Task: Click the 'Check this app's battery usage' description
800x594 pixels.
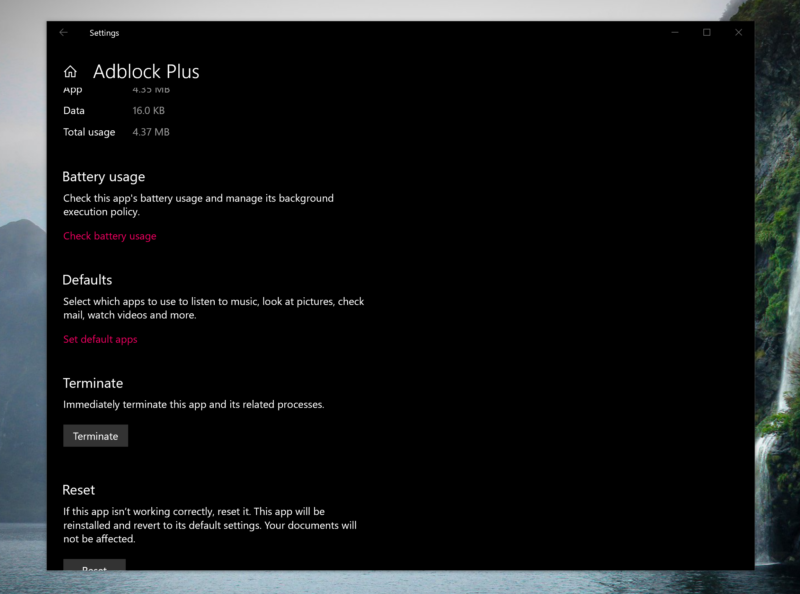Action: tap(198, 205)
